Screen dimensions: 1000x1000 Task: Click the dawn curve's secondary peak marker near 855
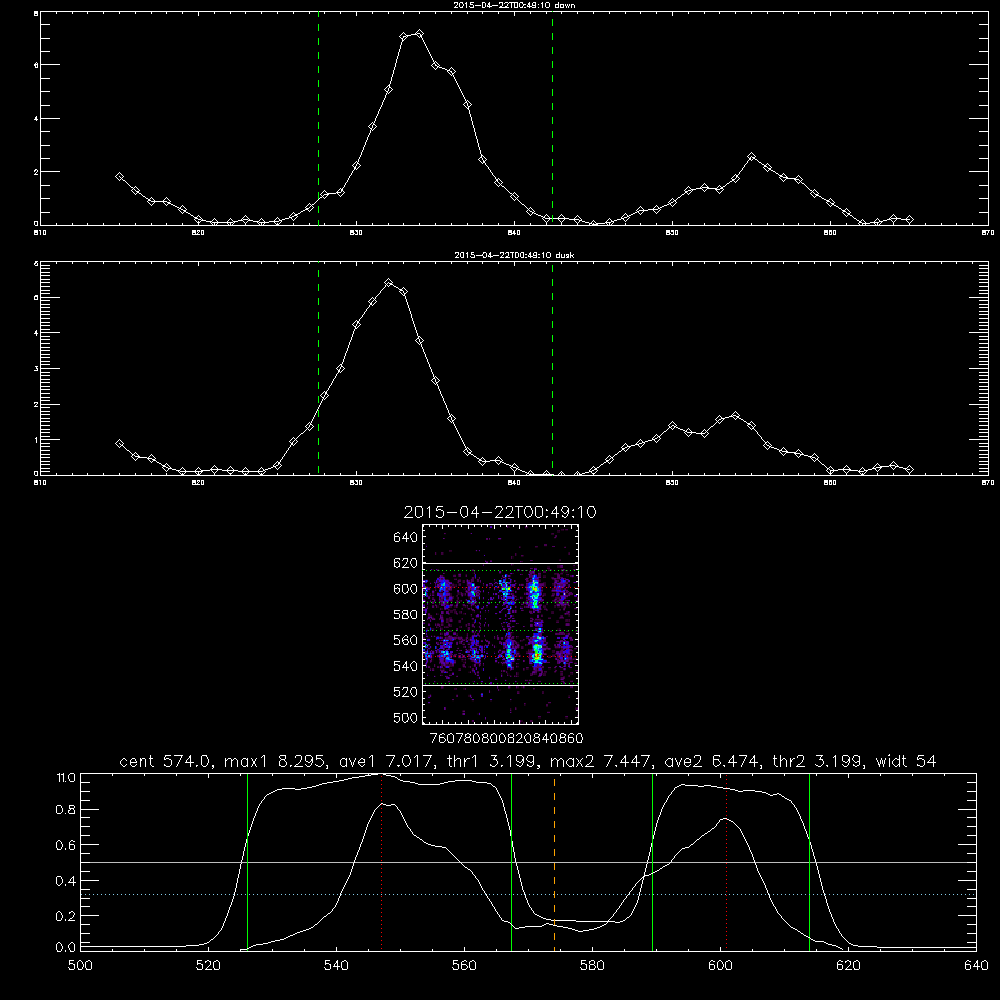pyautogui.click(x=751, y=157)
